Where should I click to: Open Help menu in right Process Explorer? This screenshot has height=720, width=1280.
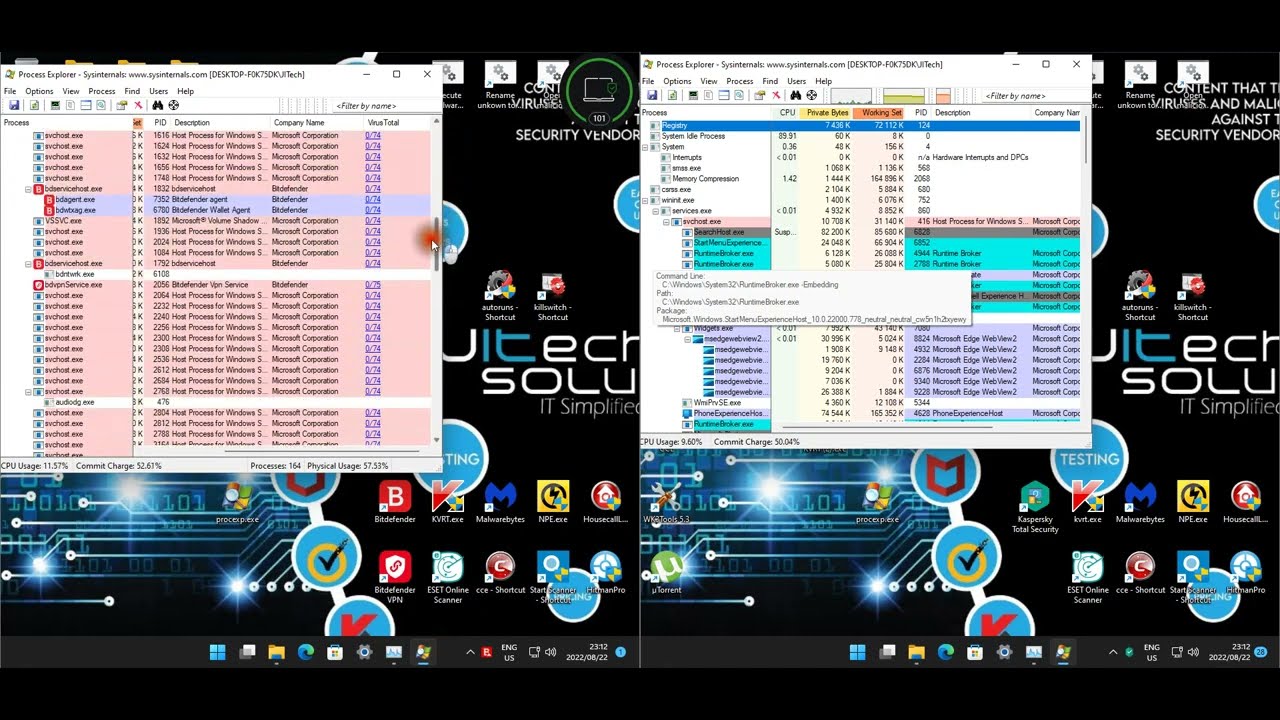pyautogui.click(x=823, y=81)
